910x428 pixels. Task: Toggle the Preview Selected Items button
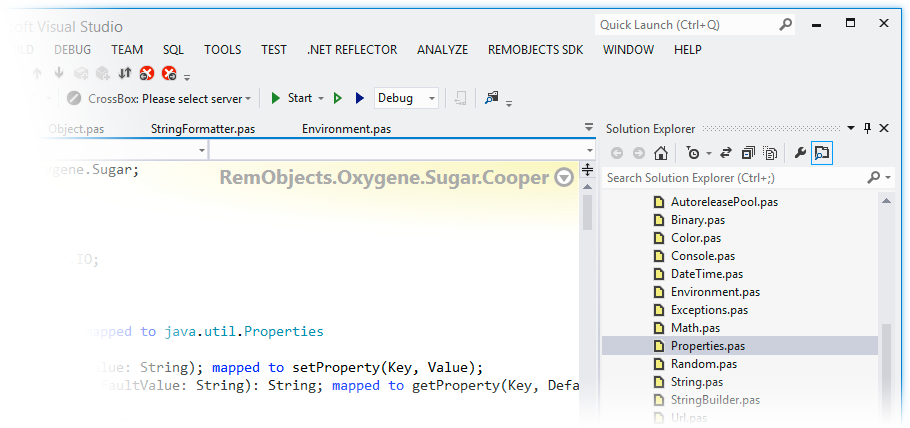[x=821, y=153]
